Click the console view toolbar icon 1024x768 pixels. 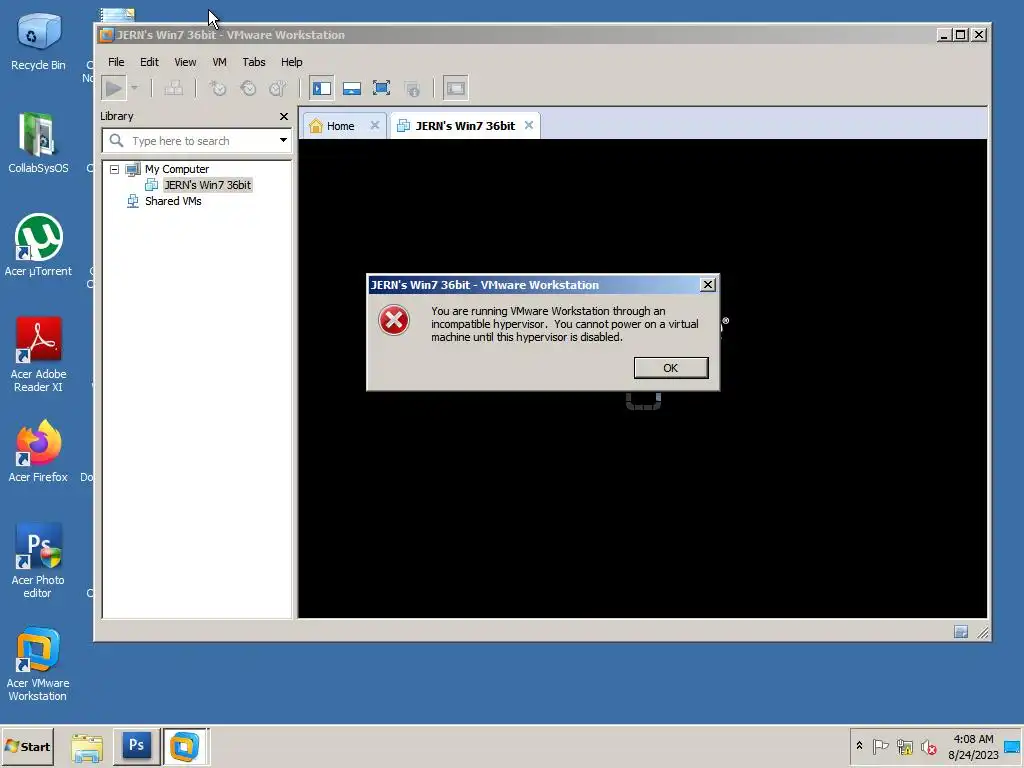[456, 88]
